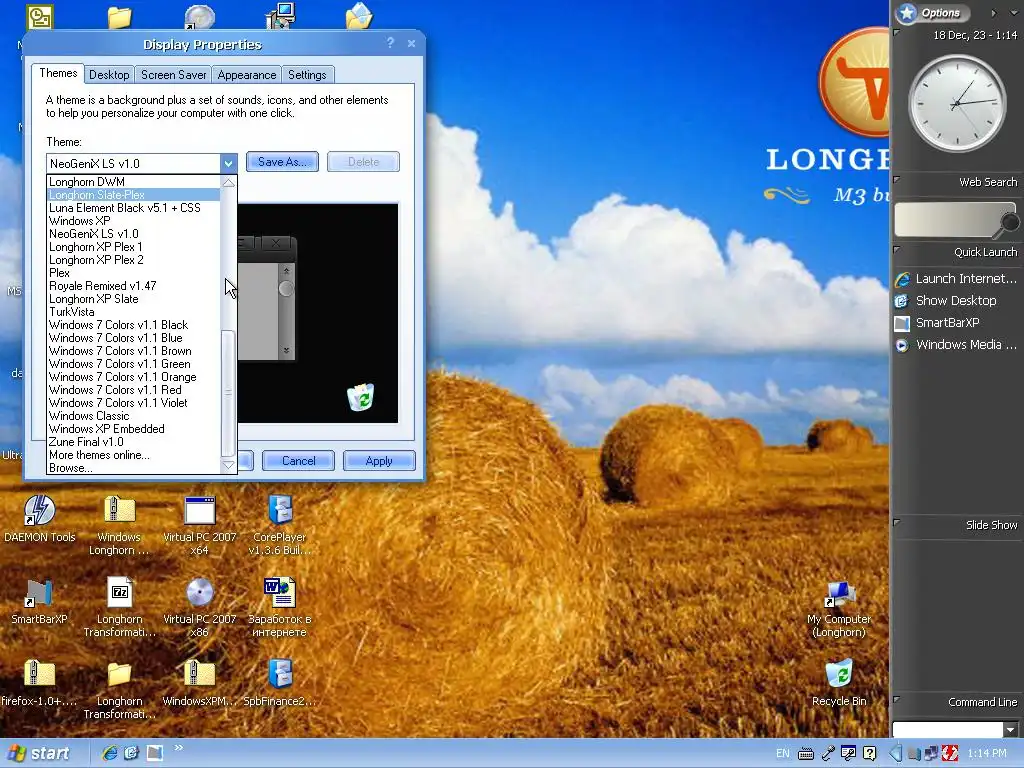Screen dimensions: 1024x768
Task: Click the Display Properties help question mark button
Action: point(390,43)
